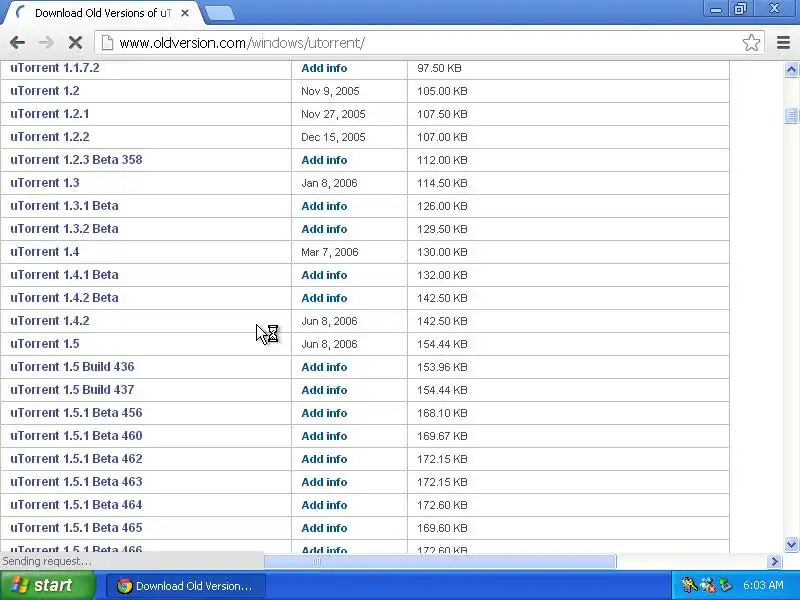Viewport: 800px width, 600px height.
Task: Open uTorrent 1.5.1 Beta 465 link
Action: coord(76,527)
